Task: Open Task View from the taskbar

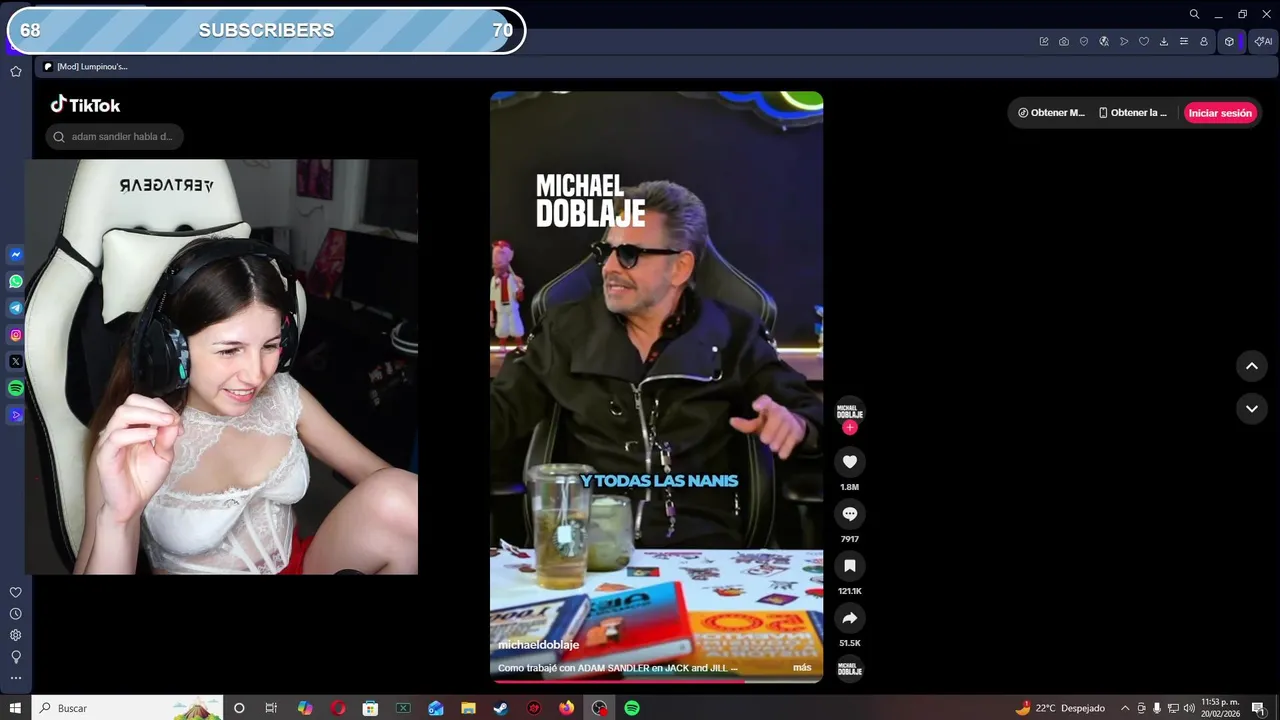Action: pyautogui.click(x=271, y=708)
